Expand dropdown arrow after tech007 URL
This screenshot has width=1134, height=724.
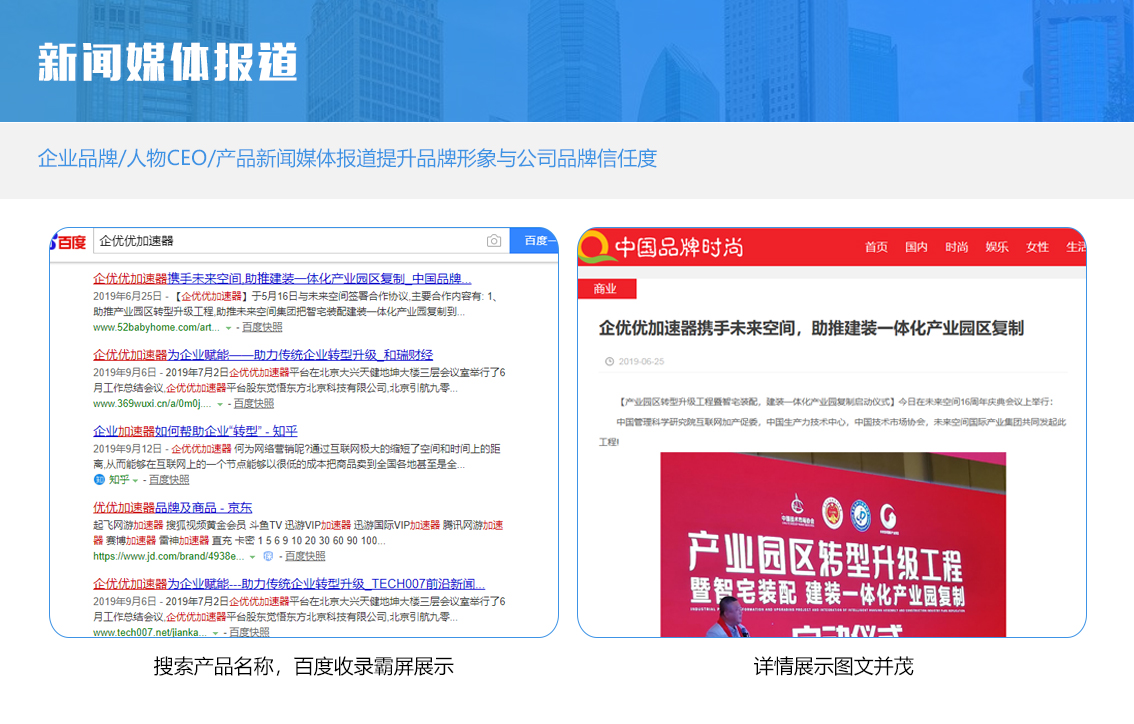[x=216, y=633]
